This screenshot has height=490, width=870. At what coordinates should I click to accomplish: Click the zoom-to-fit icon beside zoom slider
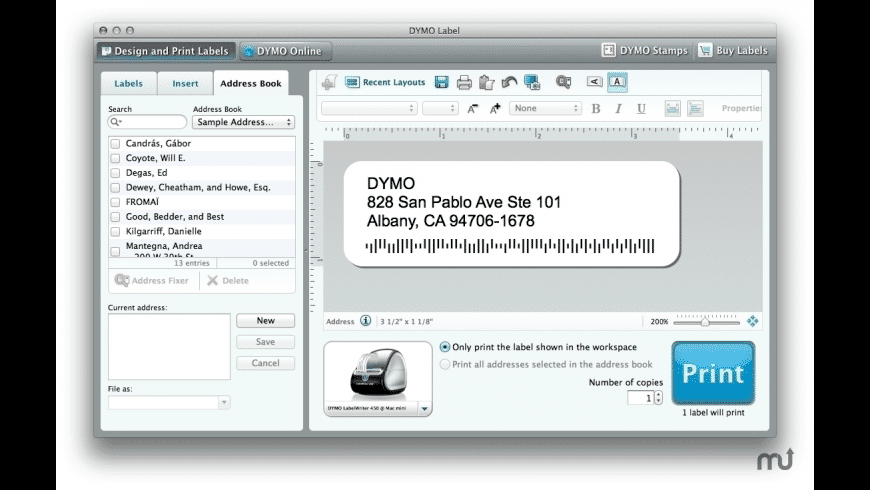[x=752, y=321]
